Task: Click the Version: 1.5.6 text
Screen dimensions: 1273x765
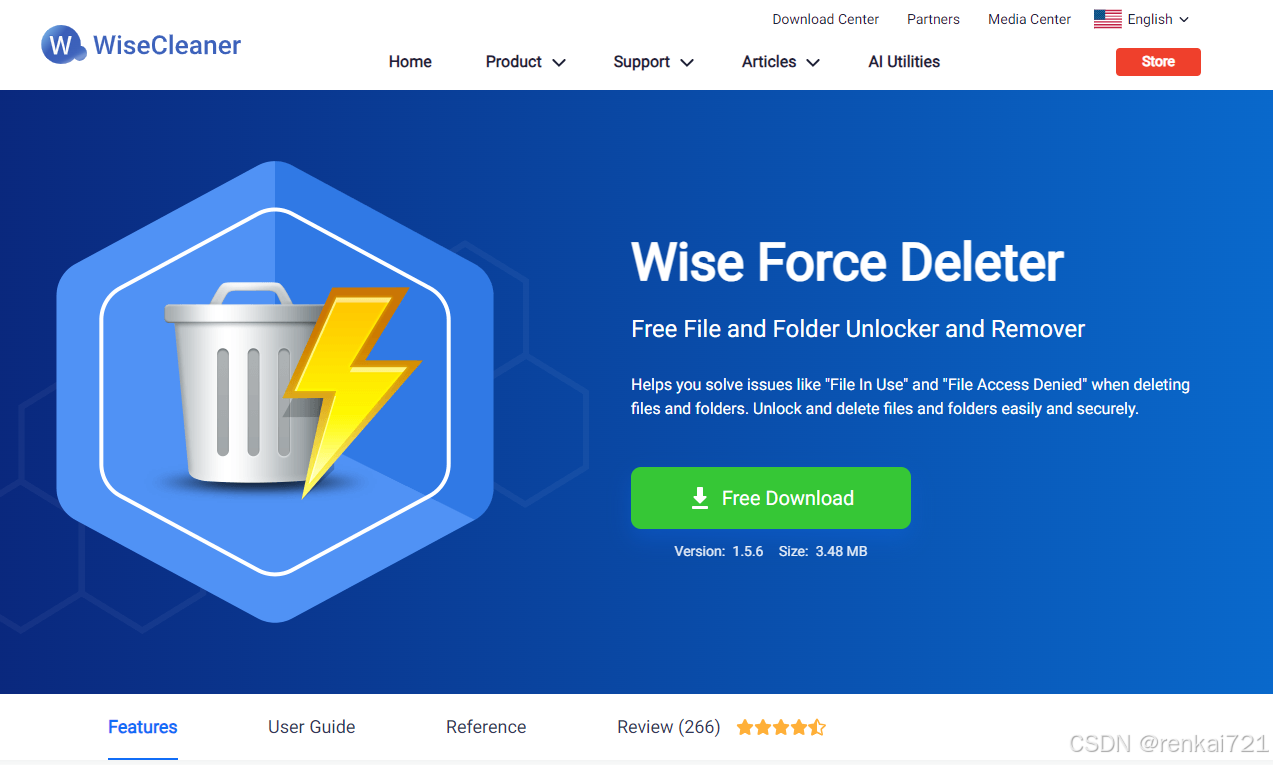Action: 719,551
